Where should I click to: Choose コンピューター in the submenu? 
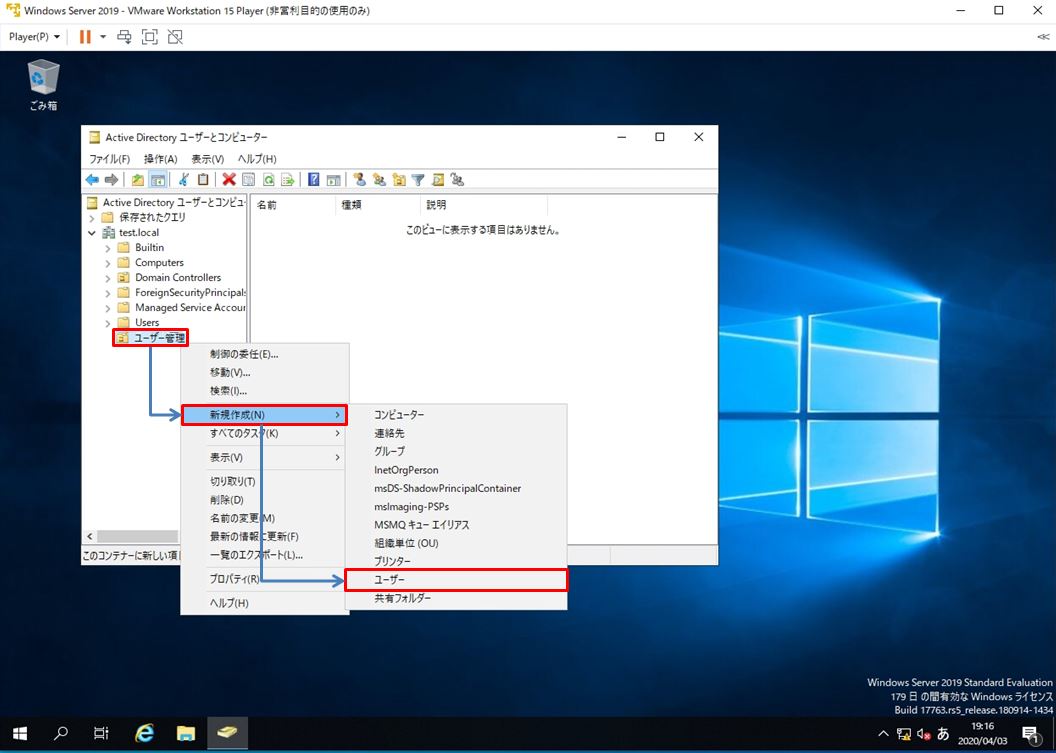pos(456,415)
